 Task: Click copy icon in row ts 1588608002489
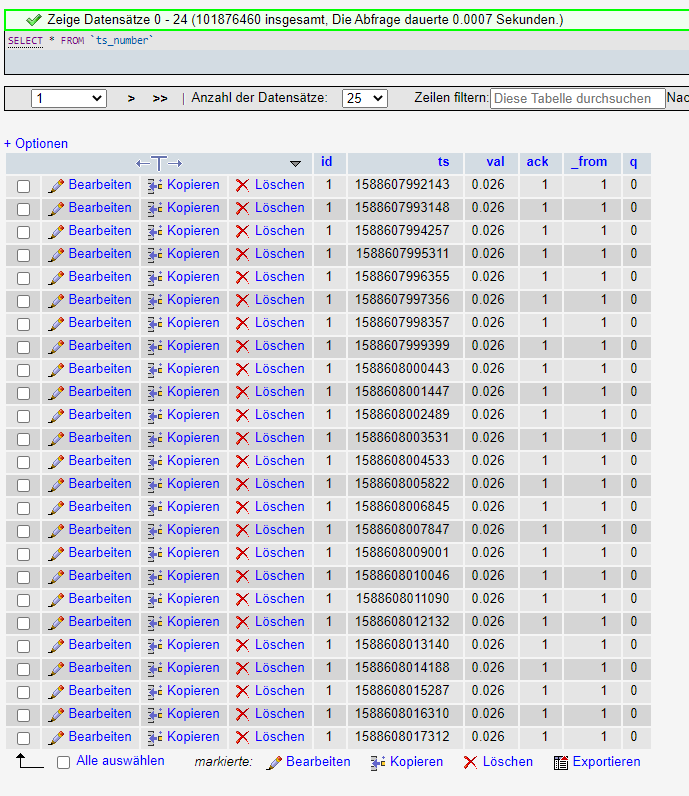pyautogui.click(x=155, y=416)
